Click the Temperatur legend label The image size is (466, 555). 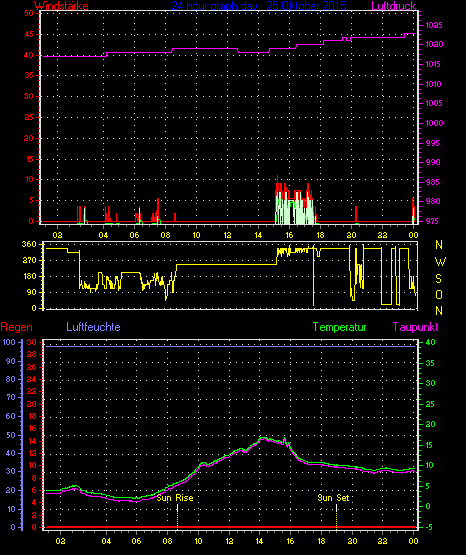(x=339, y=327)
